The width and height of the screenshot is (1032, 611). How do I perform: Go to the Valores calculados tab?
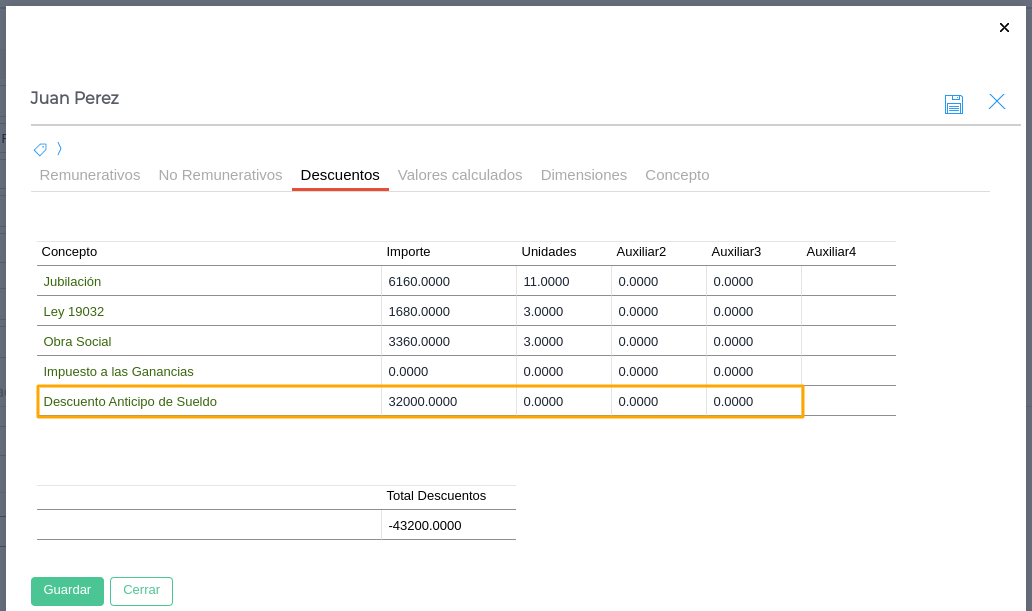[460, 175]
